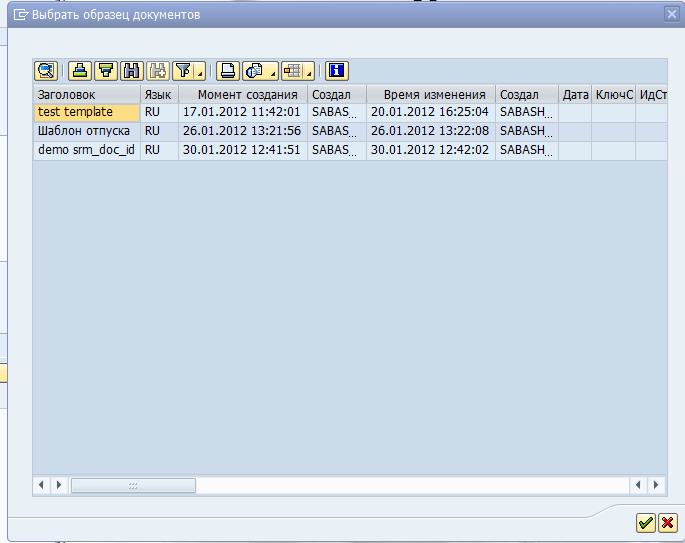The width and height of the screenshot is (685, 543).
Task: Click the Set Filter funnel icon
Action: (183, 70)
